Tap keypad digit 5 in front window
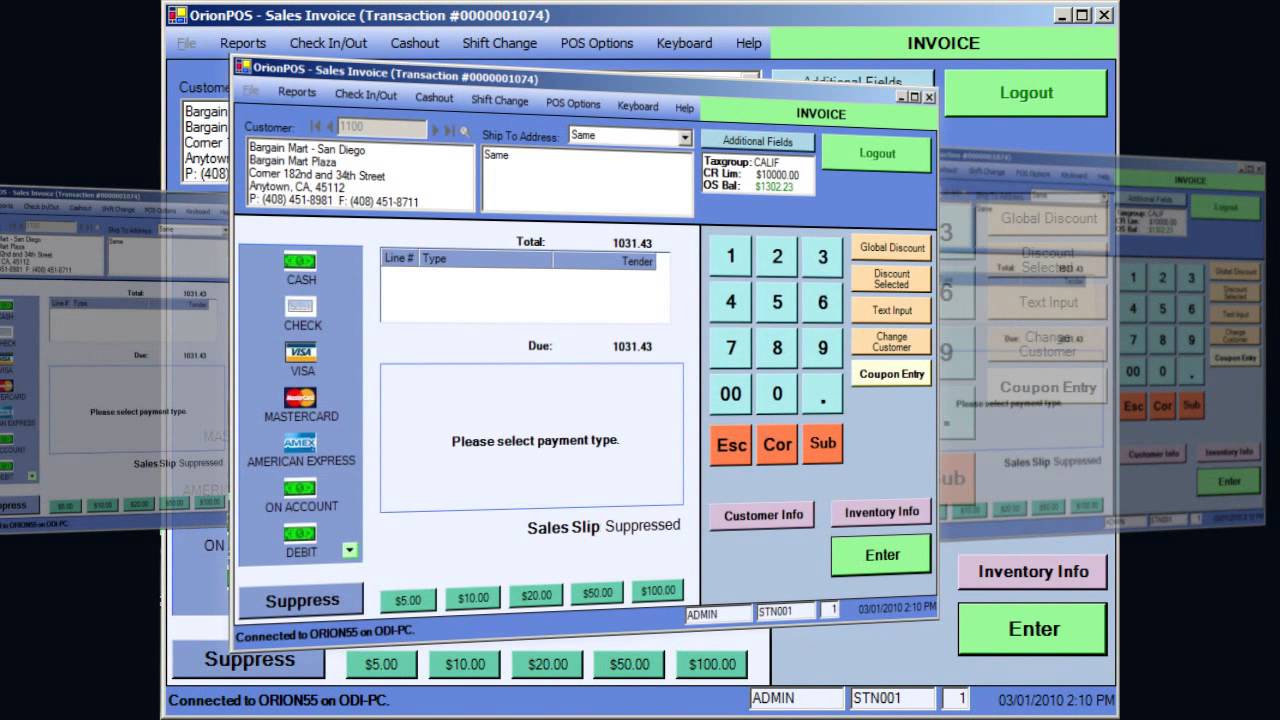 pos(777,302)
